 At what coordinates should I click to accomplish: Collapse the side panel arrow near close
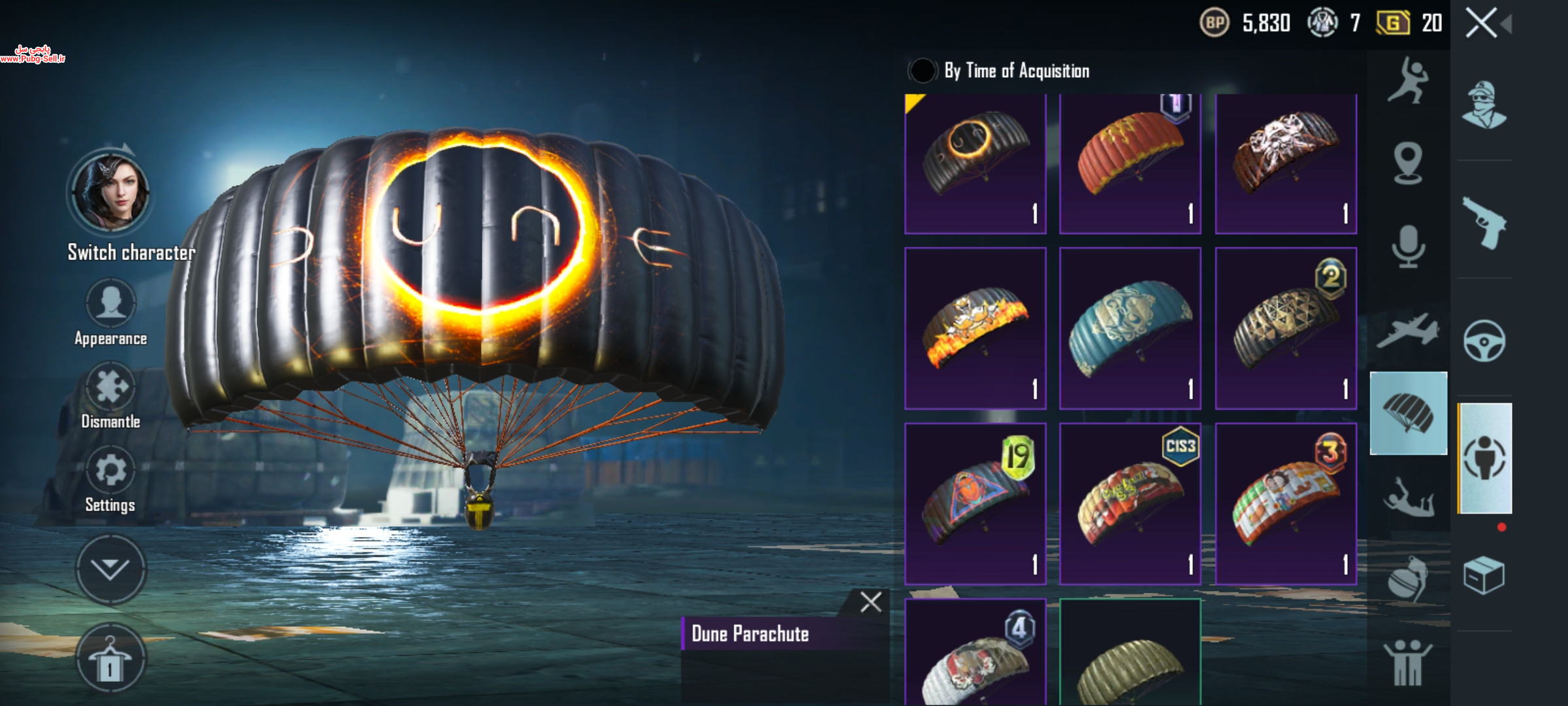1506,25
